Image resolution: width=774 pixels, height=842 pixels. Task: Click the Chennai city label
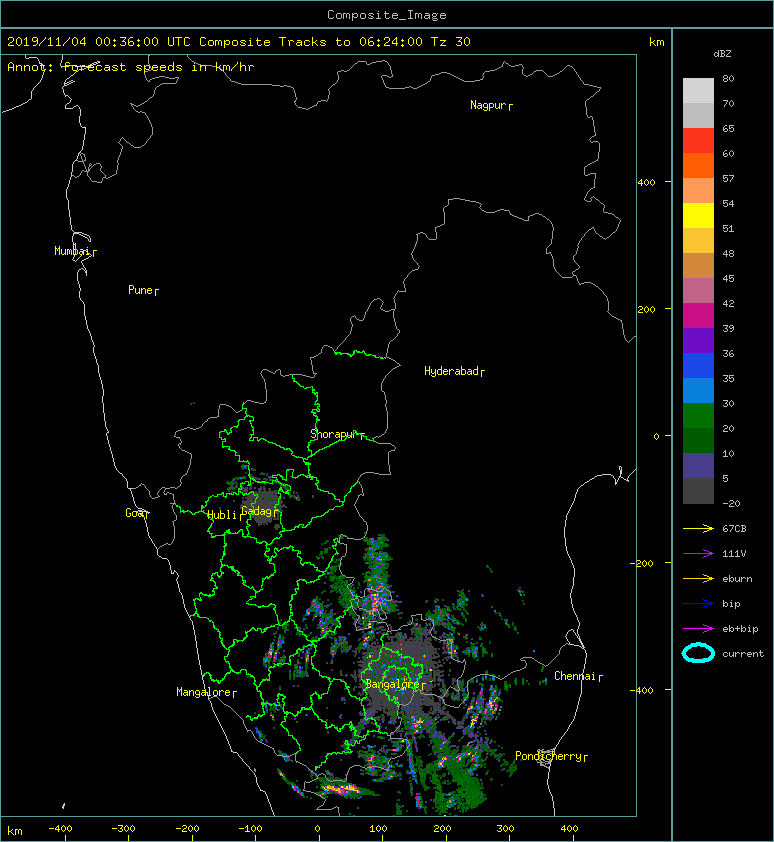point(578,676)
